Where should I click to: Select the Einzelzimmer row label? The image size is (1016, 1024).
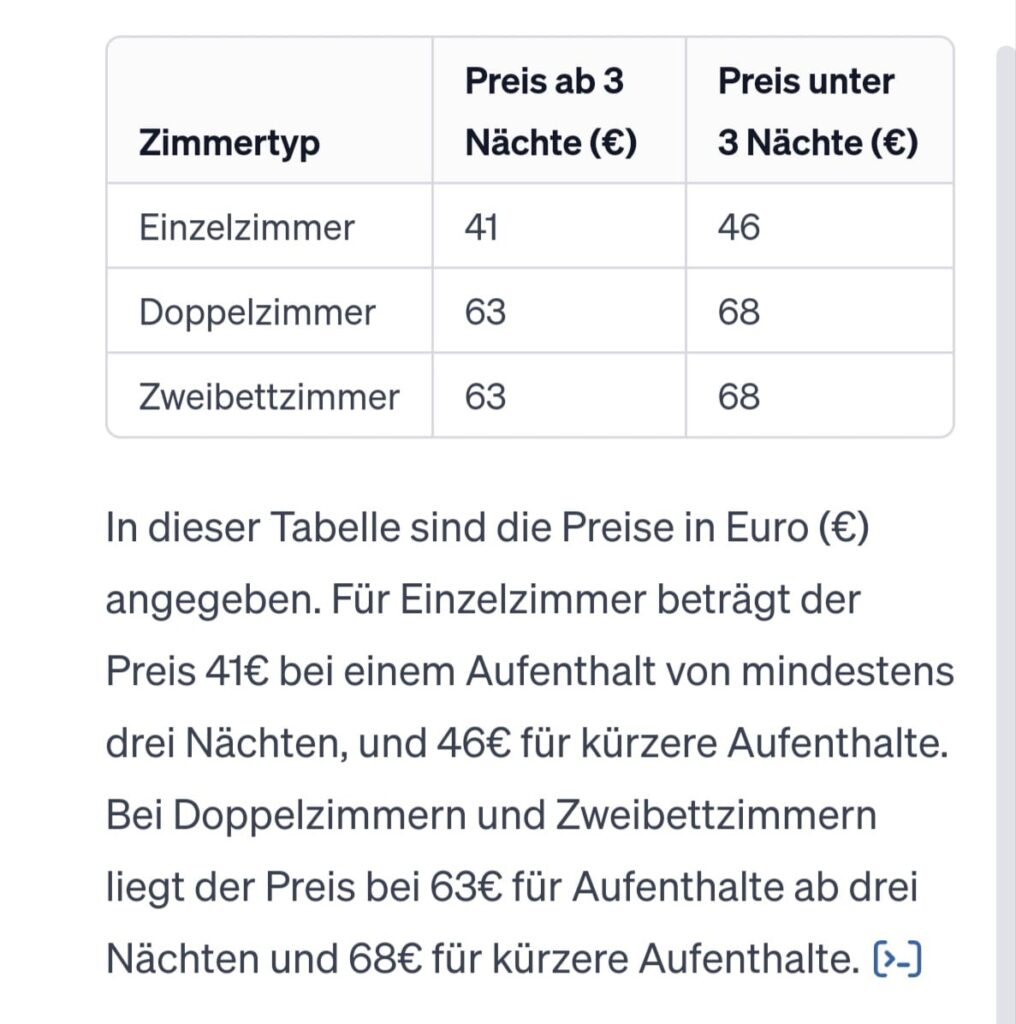(x=246, y=227)
